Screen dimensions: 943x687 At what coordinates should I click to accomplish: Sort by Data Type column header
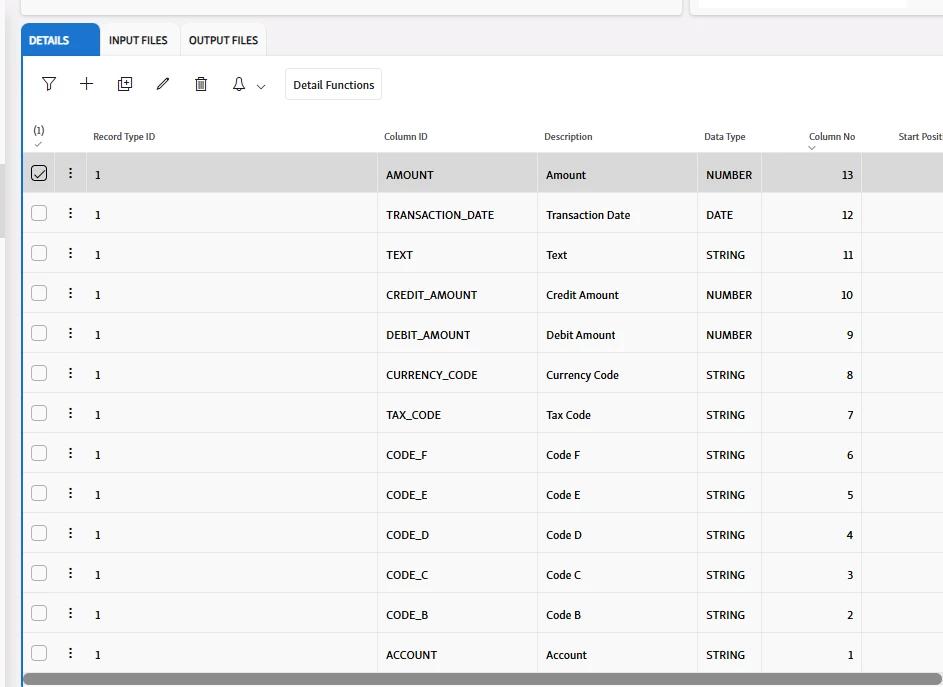(x=725, y=137)
